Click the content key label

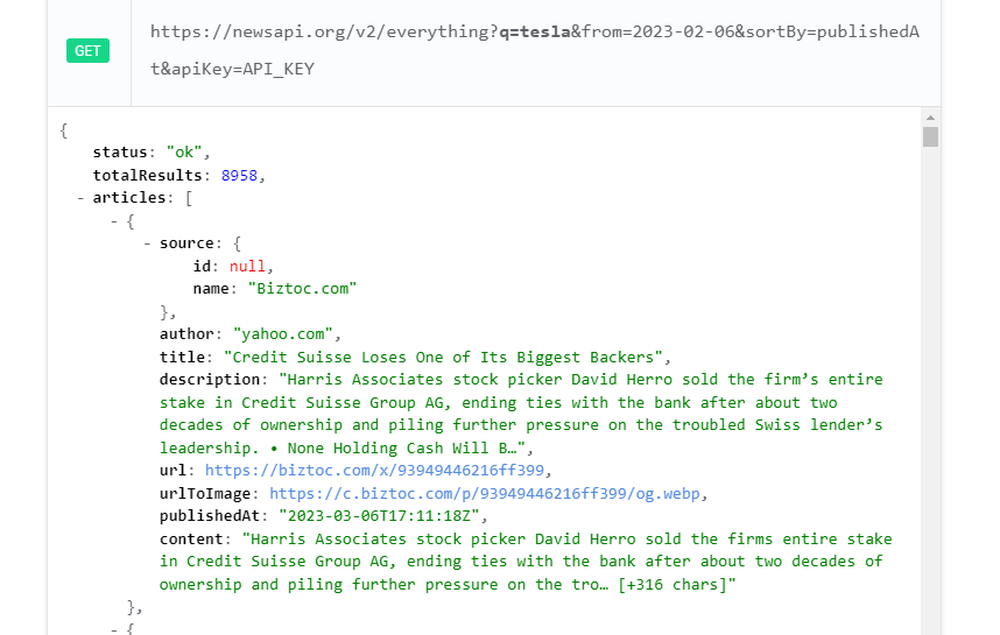click(x=191, y=539)
